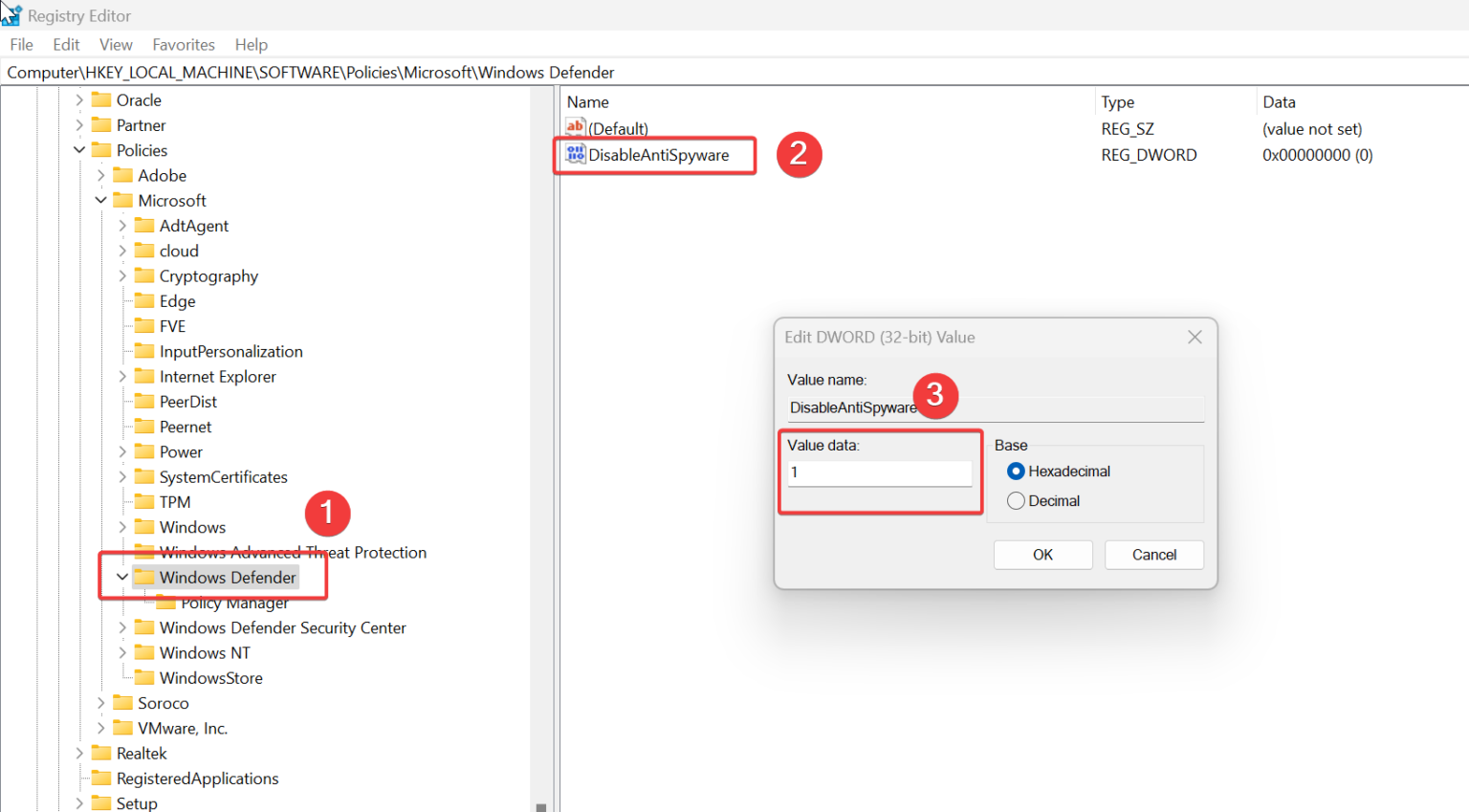Collapse the Windows Defender key
The width and height of the screenshot is (1469, 812).
pyautogui.click(x=122, y=577)
